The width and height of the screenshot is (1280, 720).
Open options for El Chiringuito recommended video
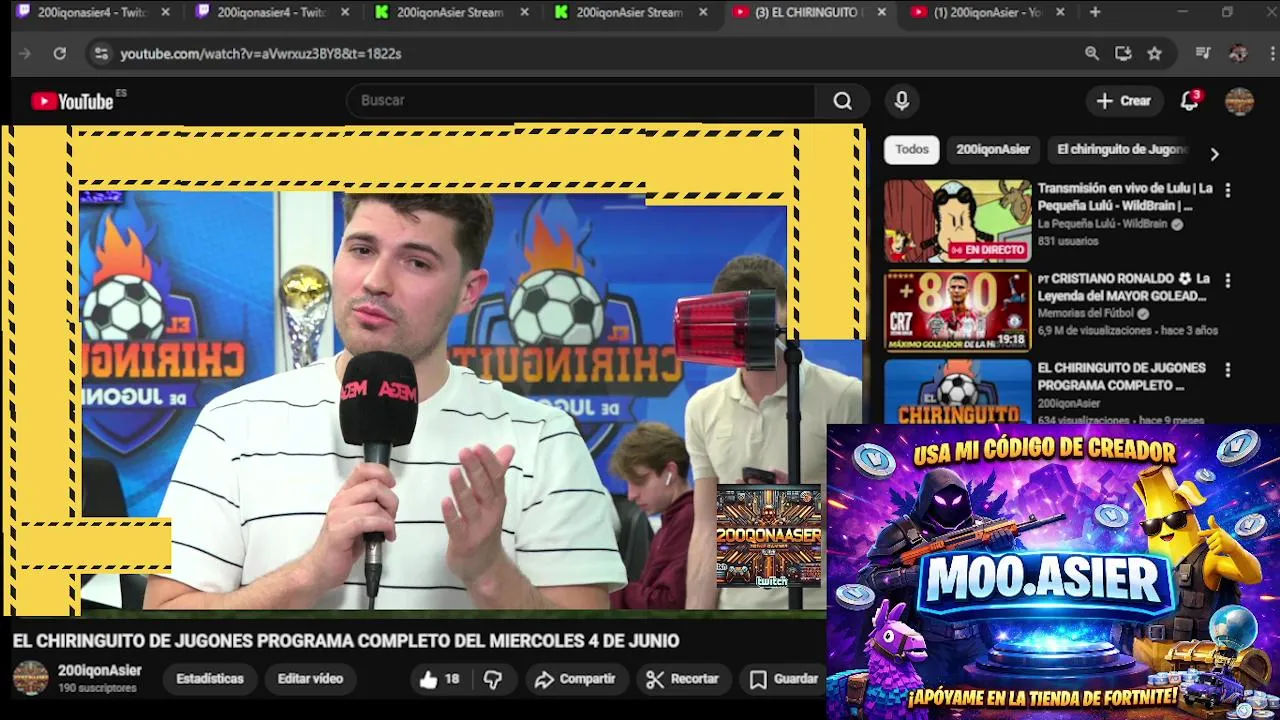[1228, 370]
